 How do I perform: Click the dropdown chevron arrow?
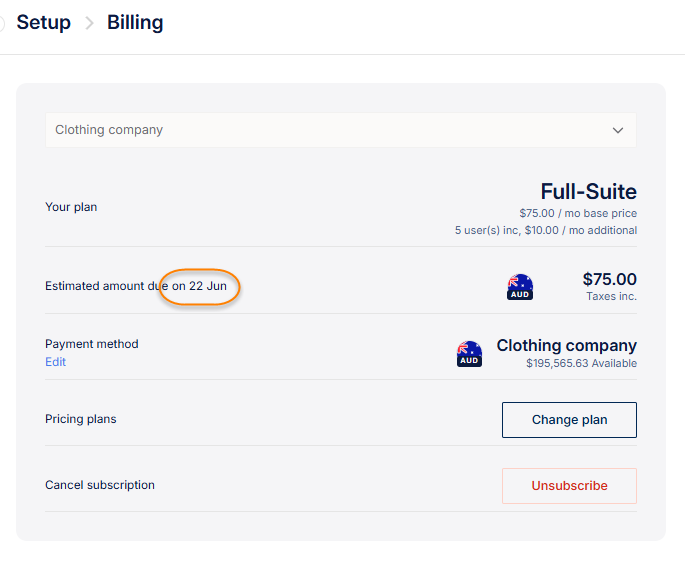618,130
